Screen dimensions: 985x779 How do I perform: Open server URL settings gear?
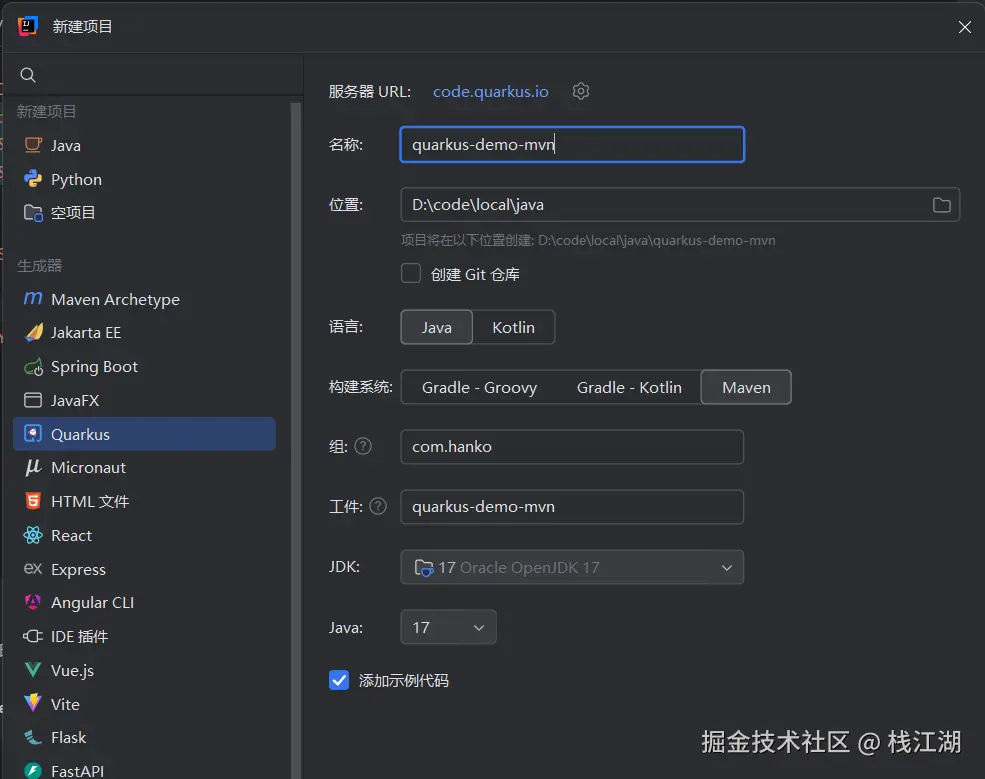click(581, 91)
